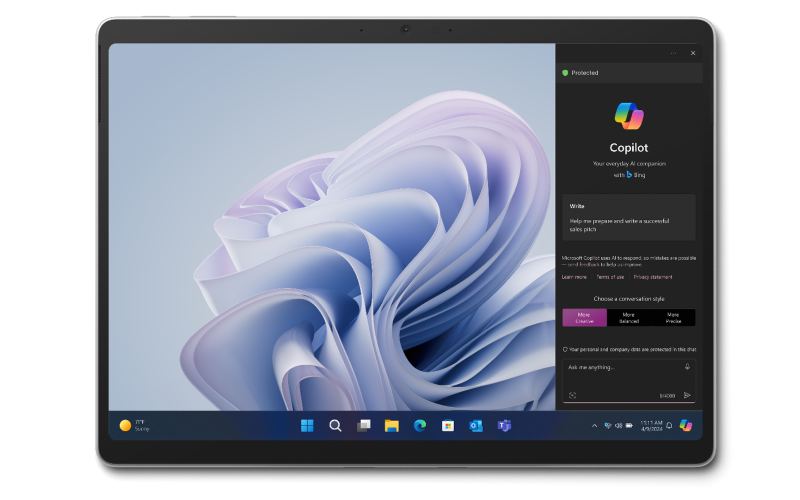The height and width of the screenshot is (500, 800).
Task: Launch Microsoft Edge from taskbar
Action: click(420, 426)
